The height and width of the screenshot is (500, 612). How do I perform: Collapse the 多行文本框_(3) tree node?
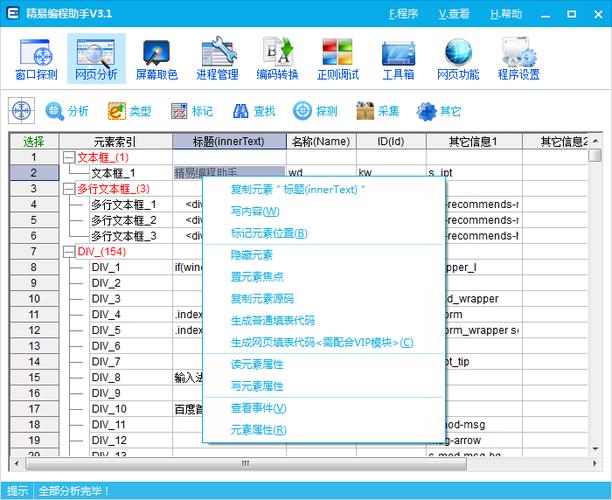[69, 189]
